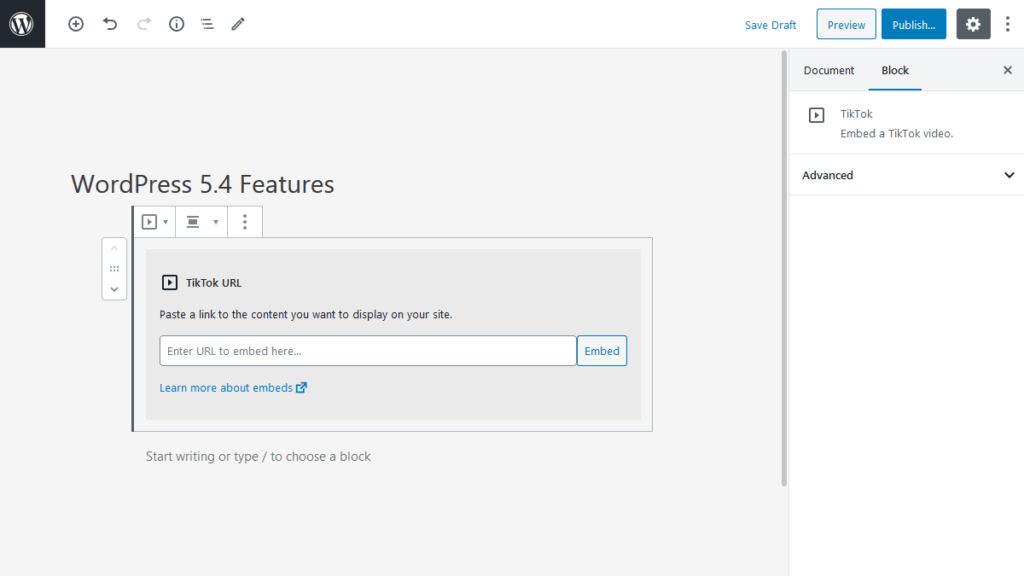The image size is (1024, 576).
Task: Select the Block tab
Action: tap(895, 70)
